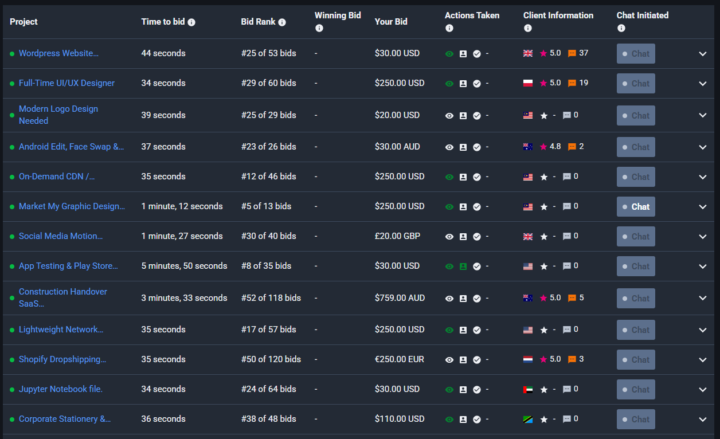The width and height of the screenshot is (720, 439).
Task: Expand the App Testing & Play Store row
Action: point(703,267)
